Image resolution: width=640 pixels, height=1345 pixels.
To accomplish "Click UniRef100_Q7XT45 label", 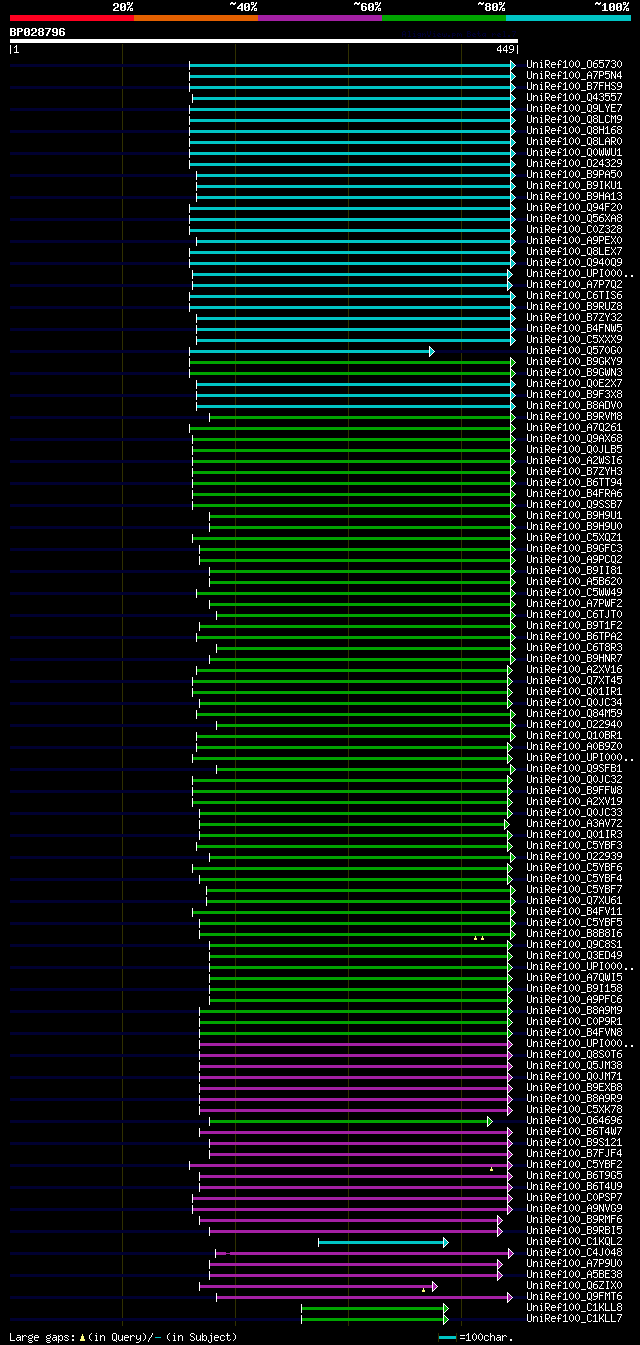I will click(x=575, y=680).
